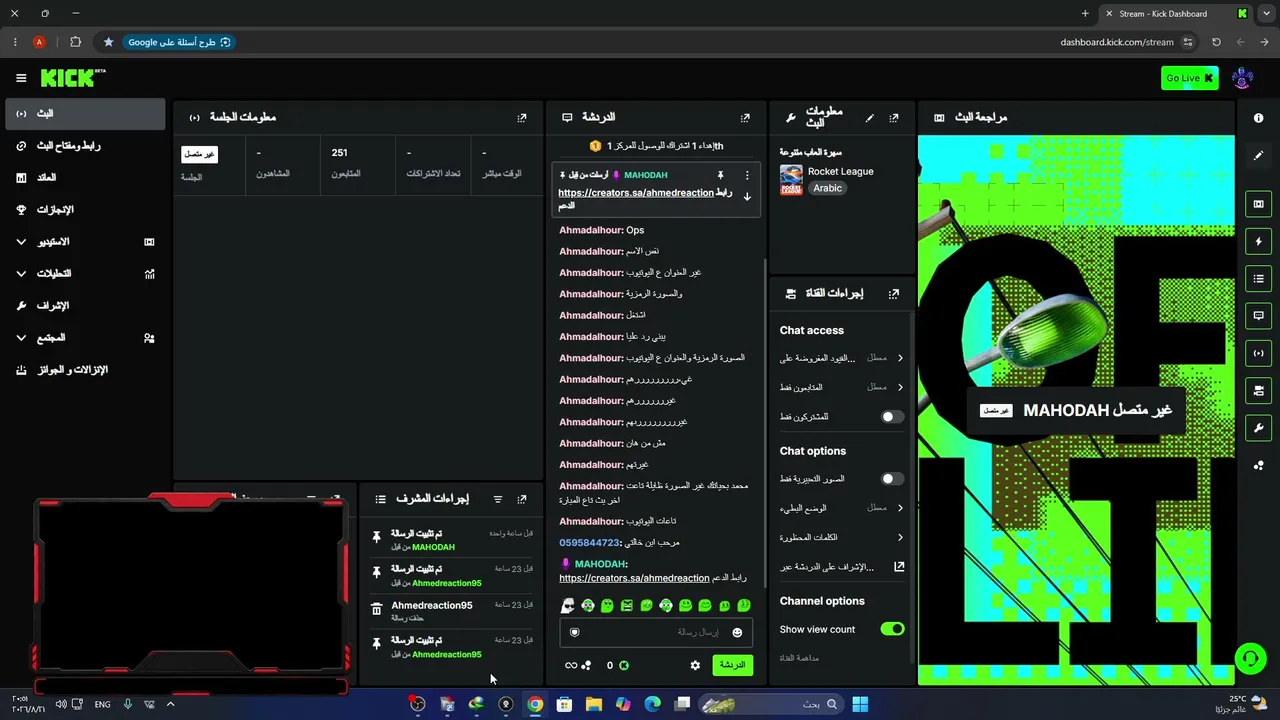Expand the pinned message with the down arrow
The width and height of the screenshot is (1280, 720).
click(x=747, y=197)
